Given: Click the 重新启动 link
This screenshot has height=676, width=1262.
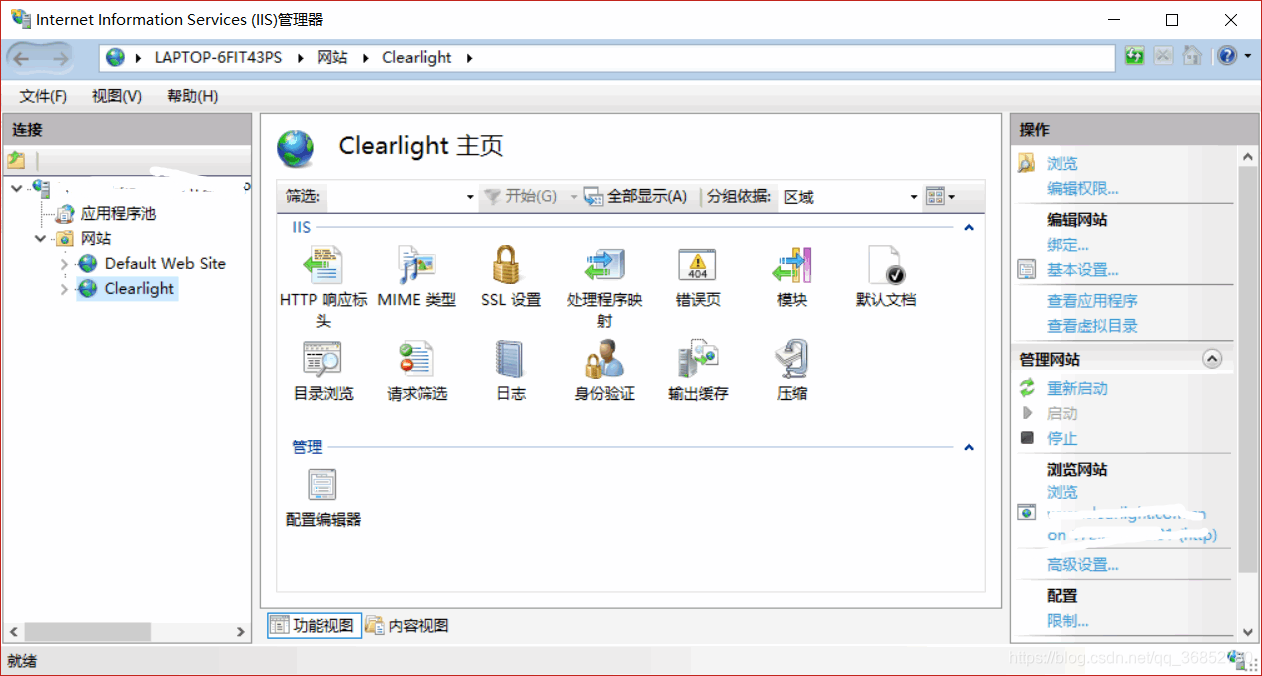Looking at the screenshot, I should tap(1077, 389).
